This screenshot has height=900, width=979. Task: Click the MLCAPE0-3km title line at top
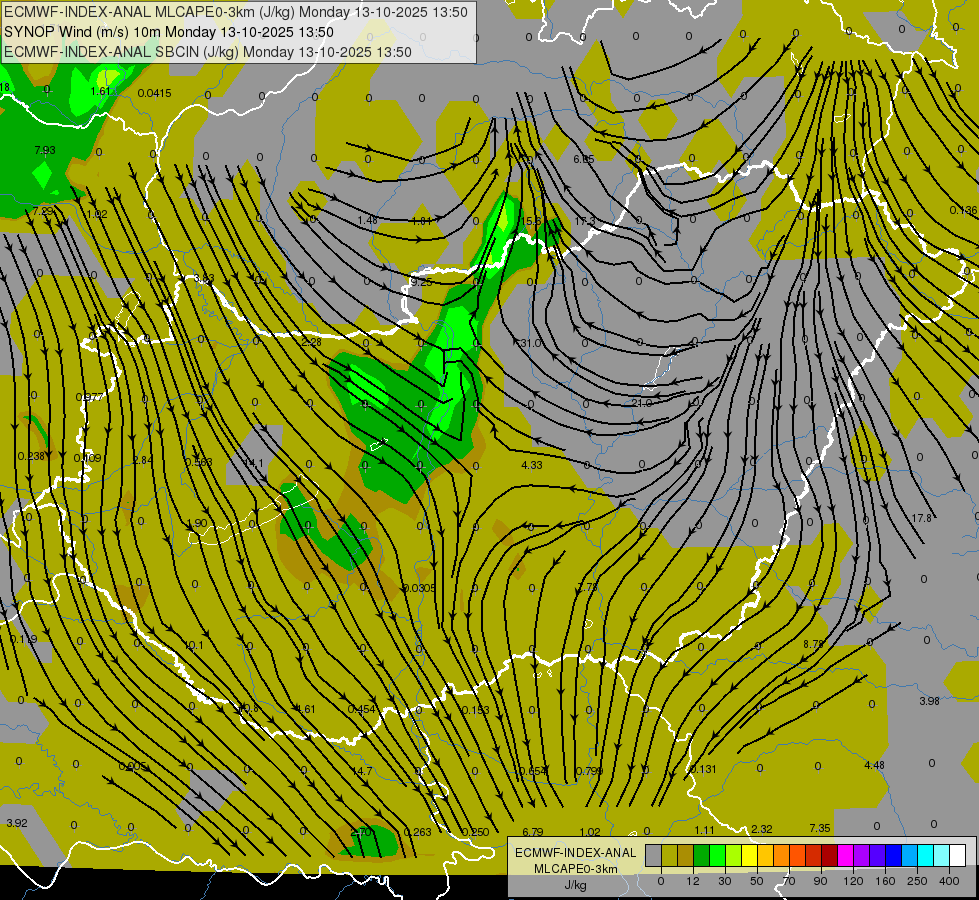click(236, 12)
